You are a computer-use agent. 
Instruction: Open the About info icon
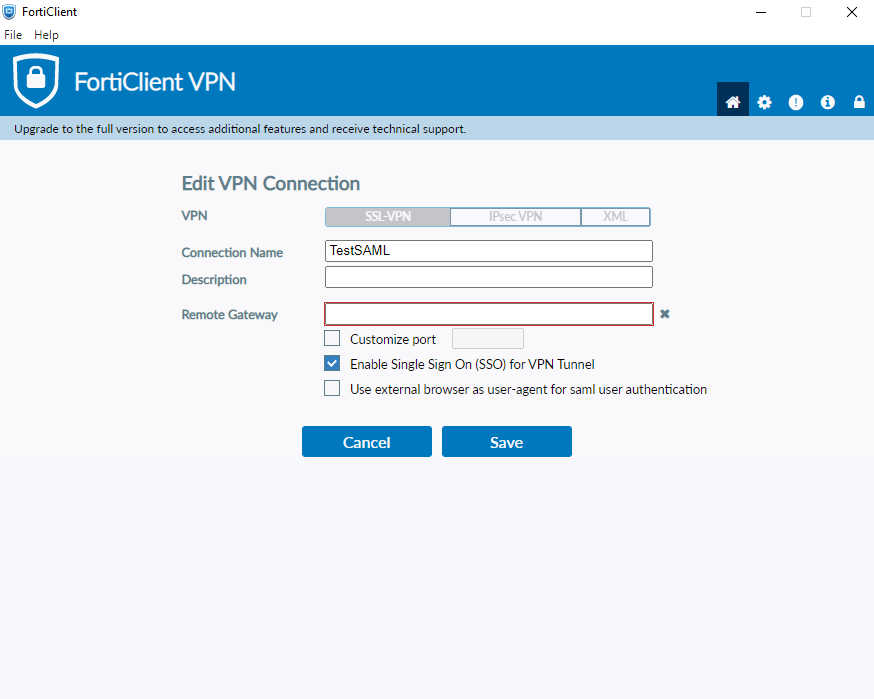coord(827,101)
